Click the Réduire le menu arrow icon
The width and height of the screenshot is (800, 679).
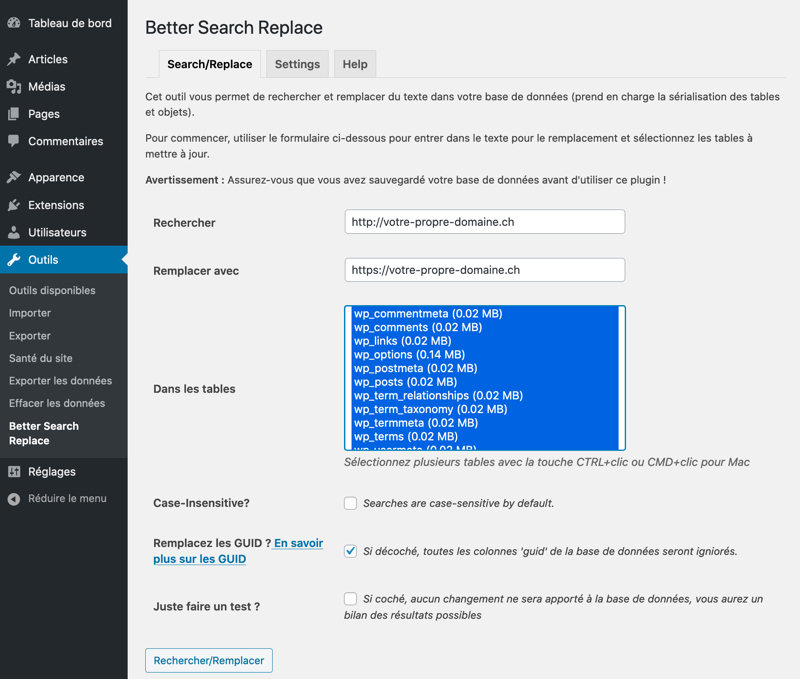pyautogui.click(x=14, y=499)
